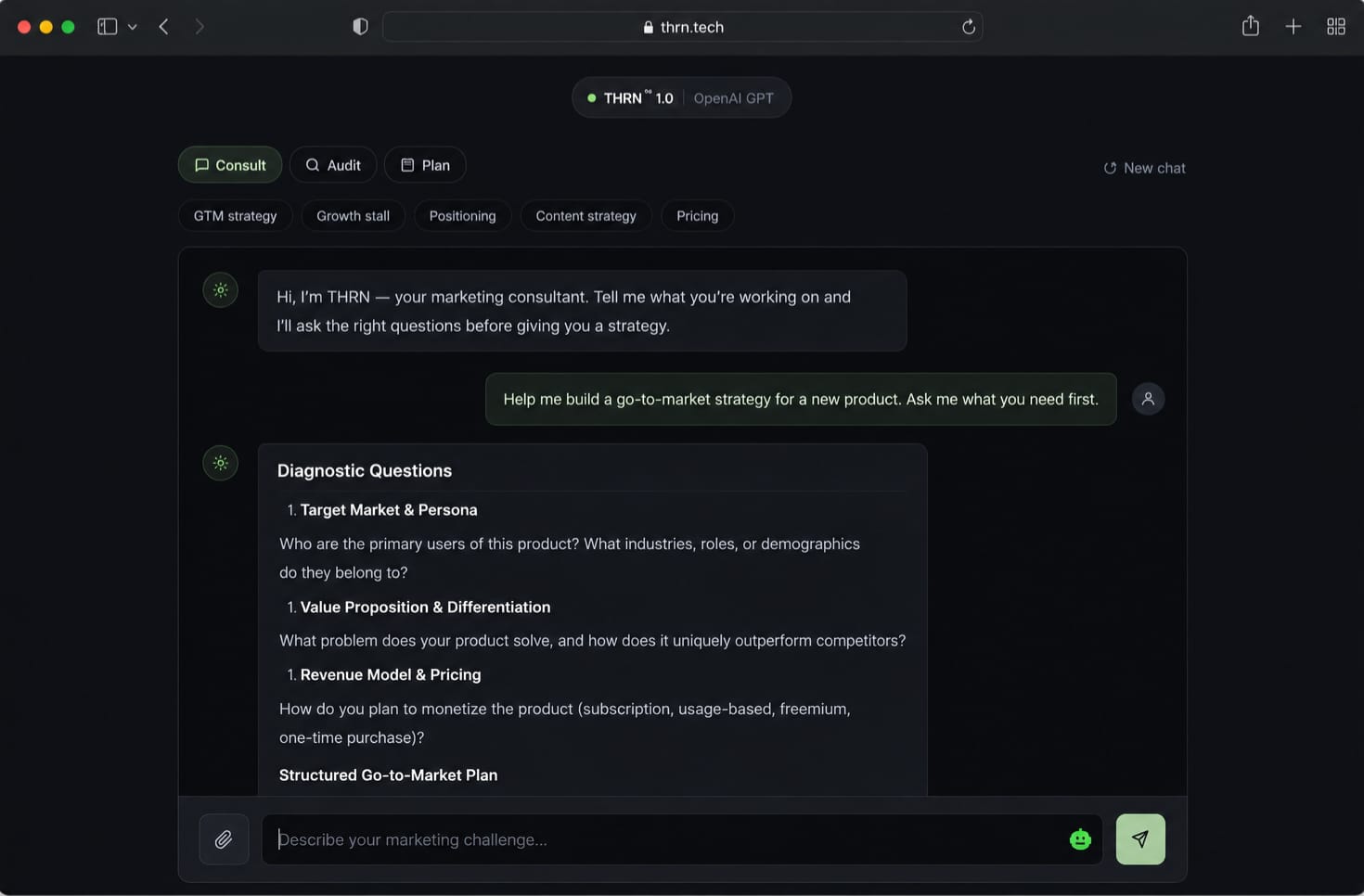Screen dimensions: 1364x896
Task: Switch to Consult mode tab
Action: 230,165
